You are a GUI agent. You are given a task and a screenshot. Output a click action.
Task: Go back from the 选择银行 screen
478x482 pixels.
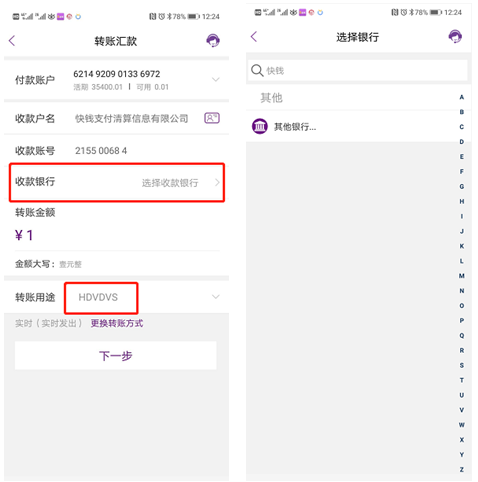(254, 37)
